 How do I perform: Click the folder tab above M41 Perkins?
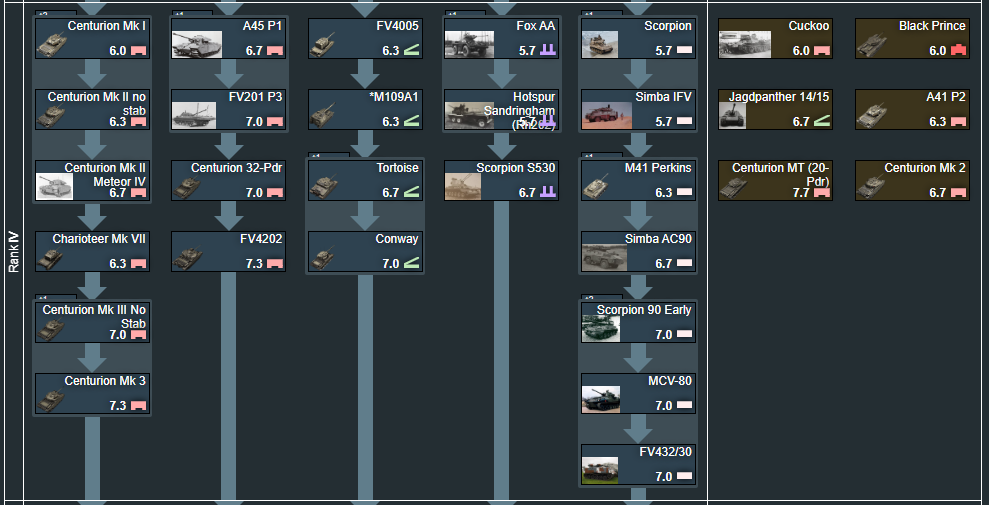click(x=604, y=156)
